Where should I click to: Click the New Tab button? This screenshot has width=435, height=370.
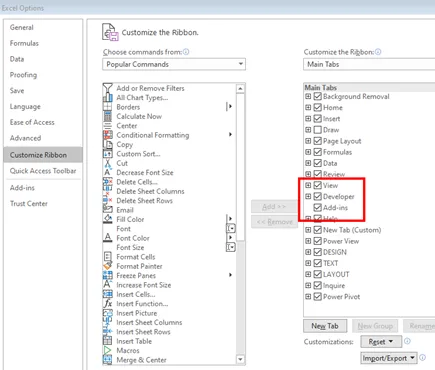(x=325, y=326)
